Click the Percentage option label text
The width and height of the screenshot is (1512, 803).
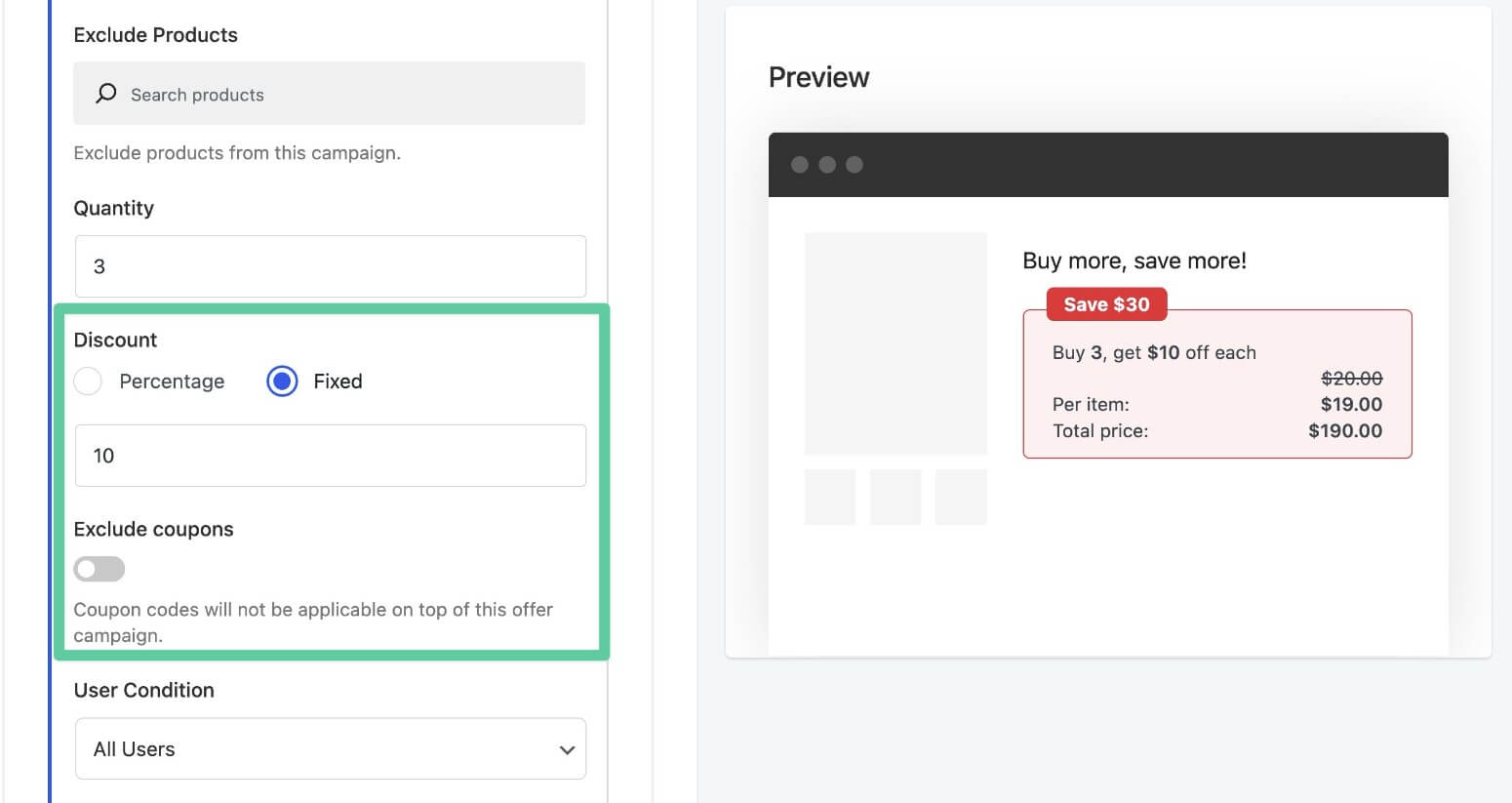tap(172, 381)
